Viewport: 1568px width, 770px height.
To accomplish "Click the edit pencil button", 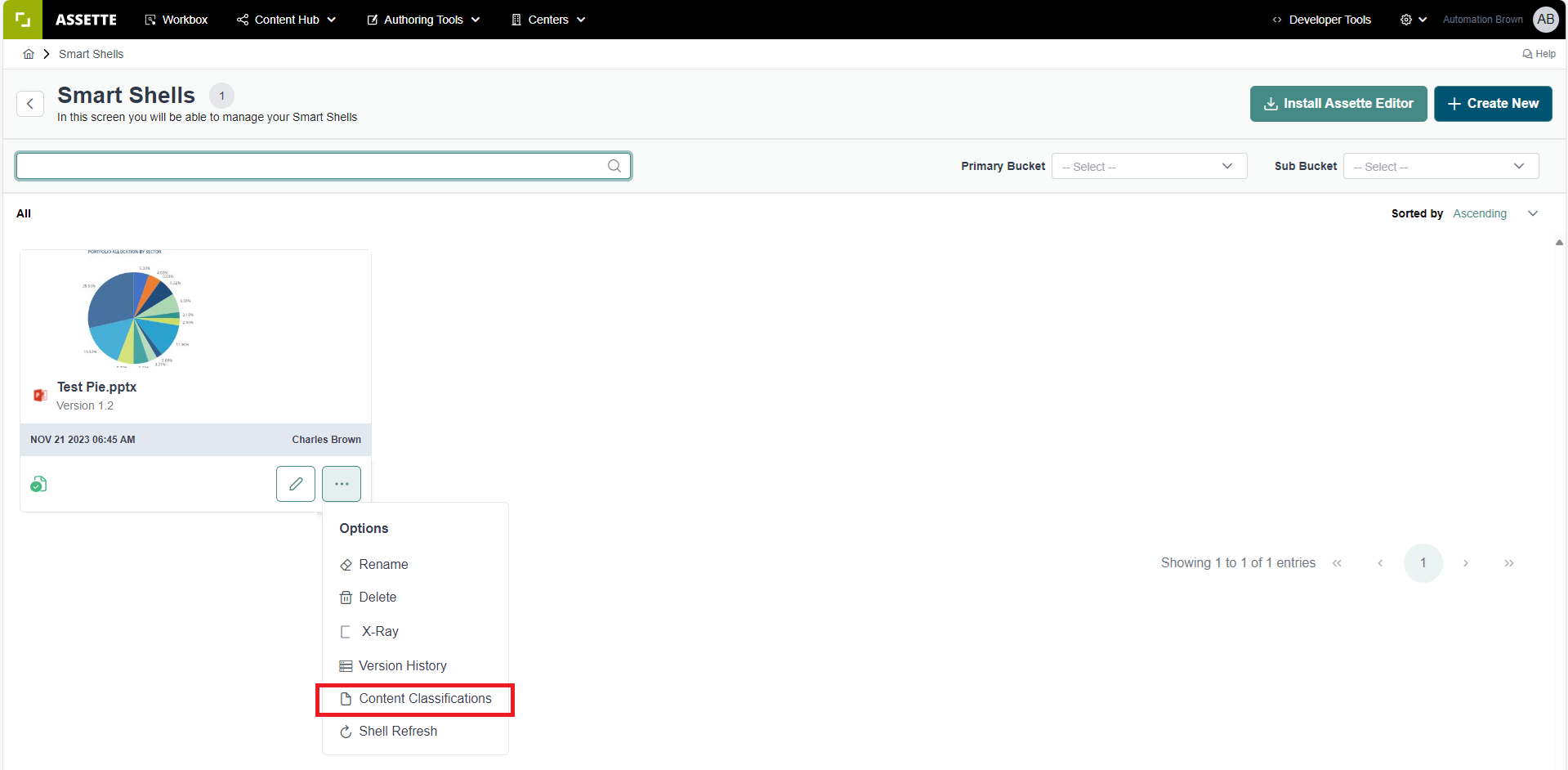I will [x=296, y=484].
